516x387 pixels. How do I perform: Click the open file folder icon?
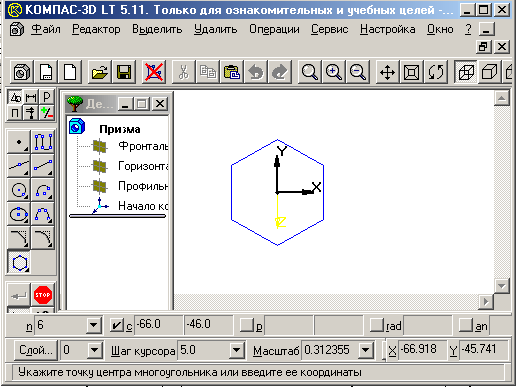coord(100,72)
